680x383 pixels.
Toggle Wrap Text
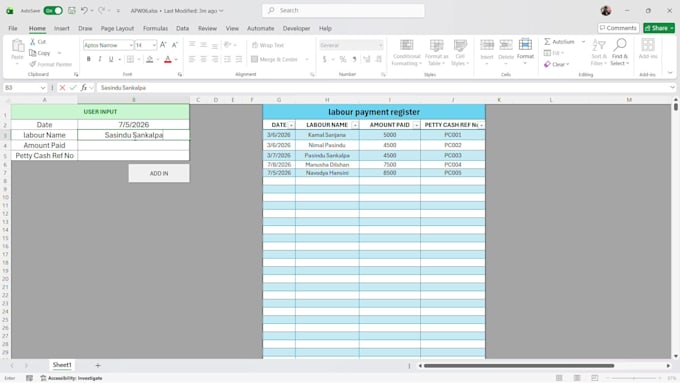click(x=268, y=45)
